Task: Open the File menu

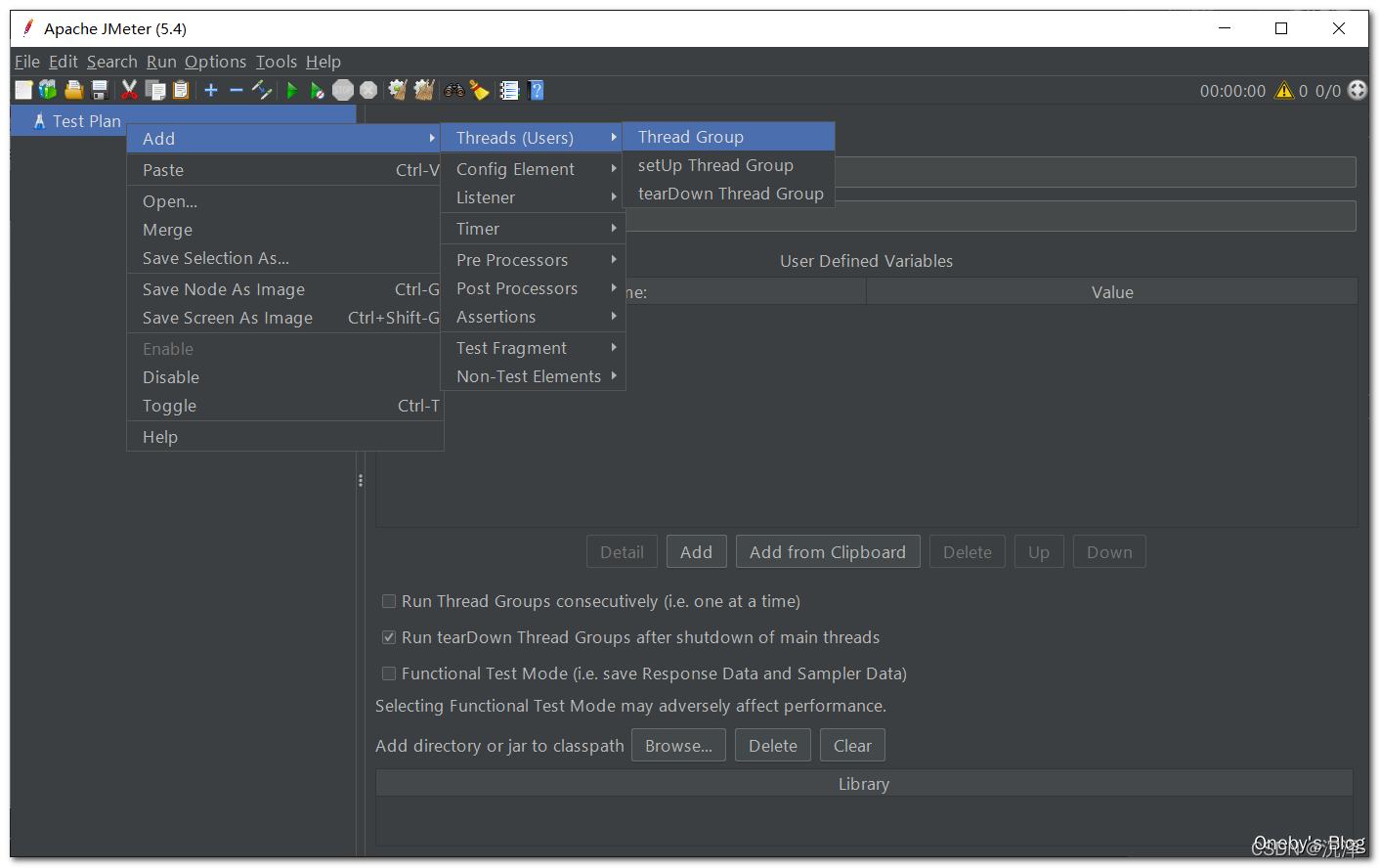Action: coord(27,62)
